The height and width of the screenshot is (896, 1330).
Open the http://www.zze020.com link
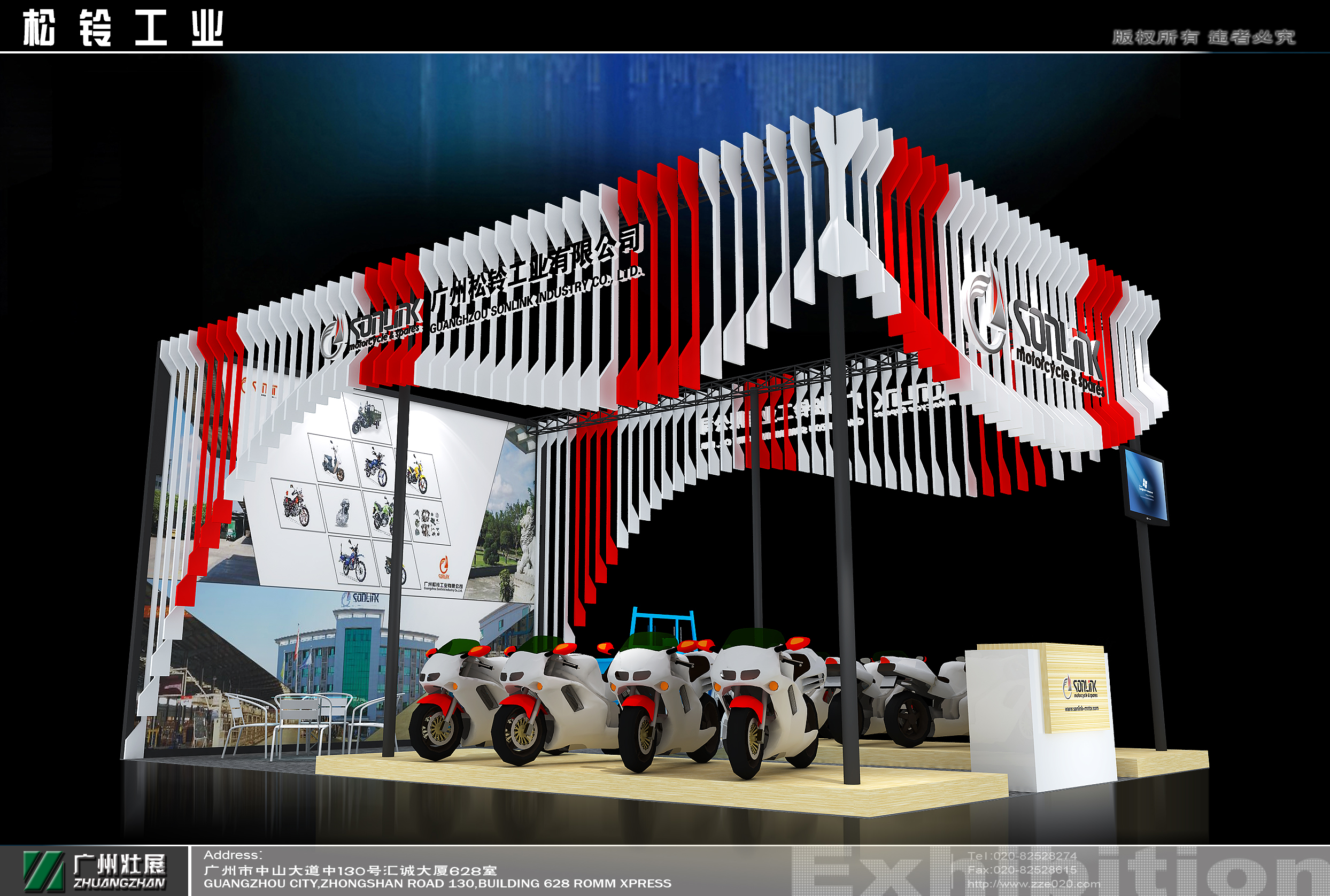click(x=1033, y=884)
